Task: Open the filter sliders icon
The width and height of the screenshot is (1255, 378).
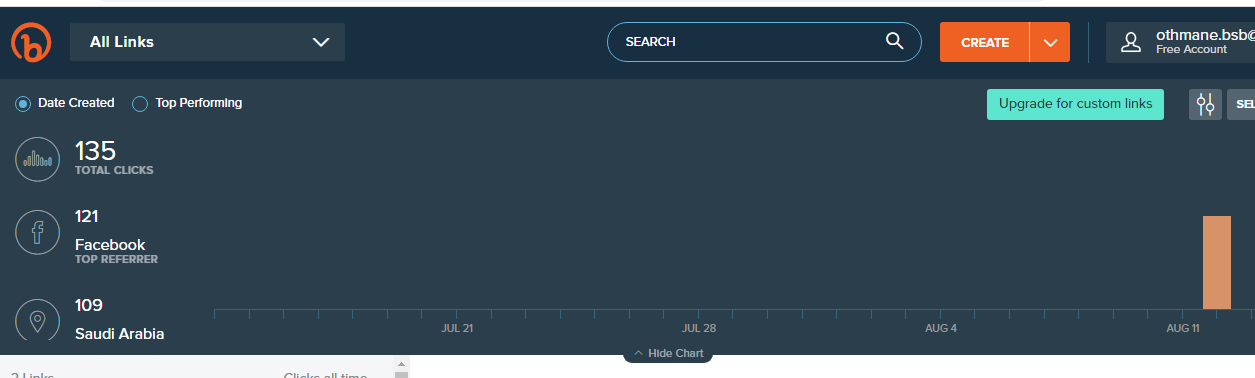Action: tap(1205, 104)
